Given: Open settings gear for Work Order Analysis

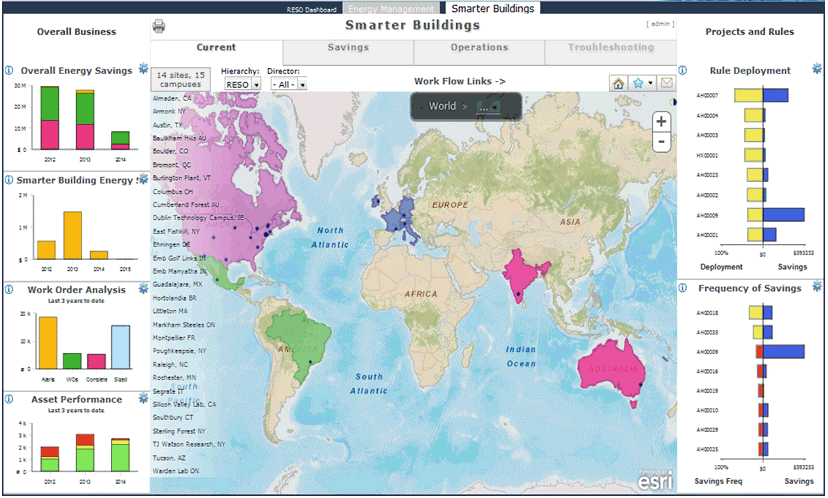Looking at the screenshot, I should tap(143, 288).
